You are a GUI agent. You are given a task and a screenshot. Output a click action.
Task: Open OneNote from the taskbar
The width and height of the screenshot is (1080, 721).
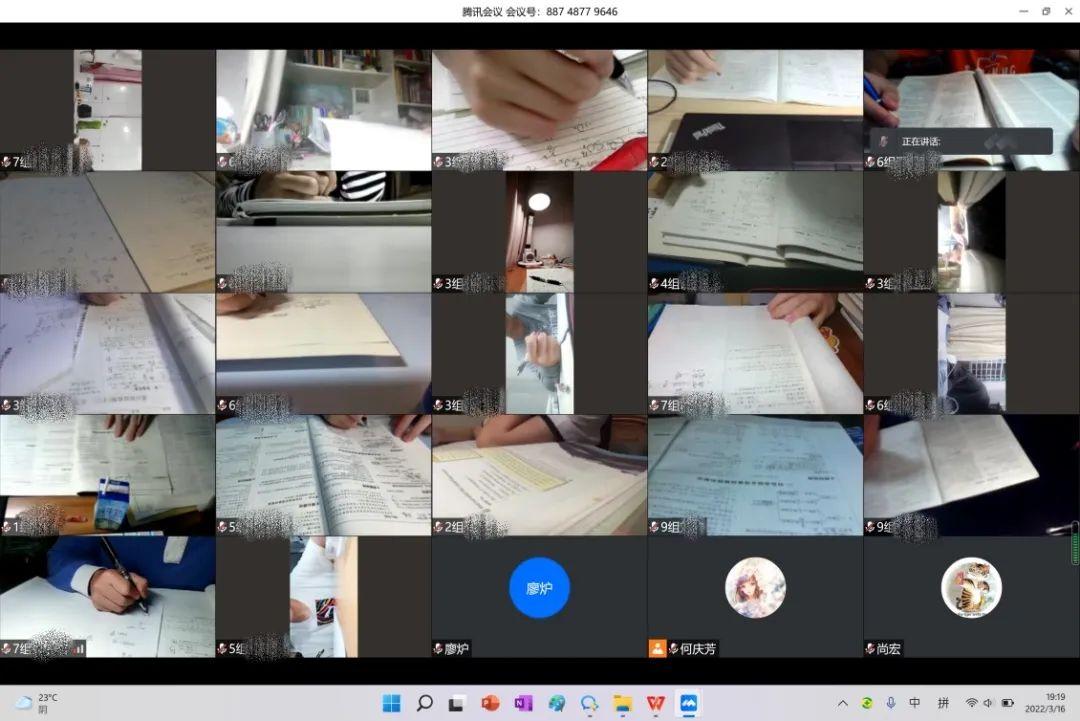tap(523, 703)
